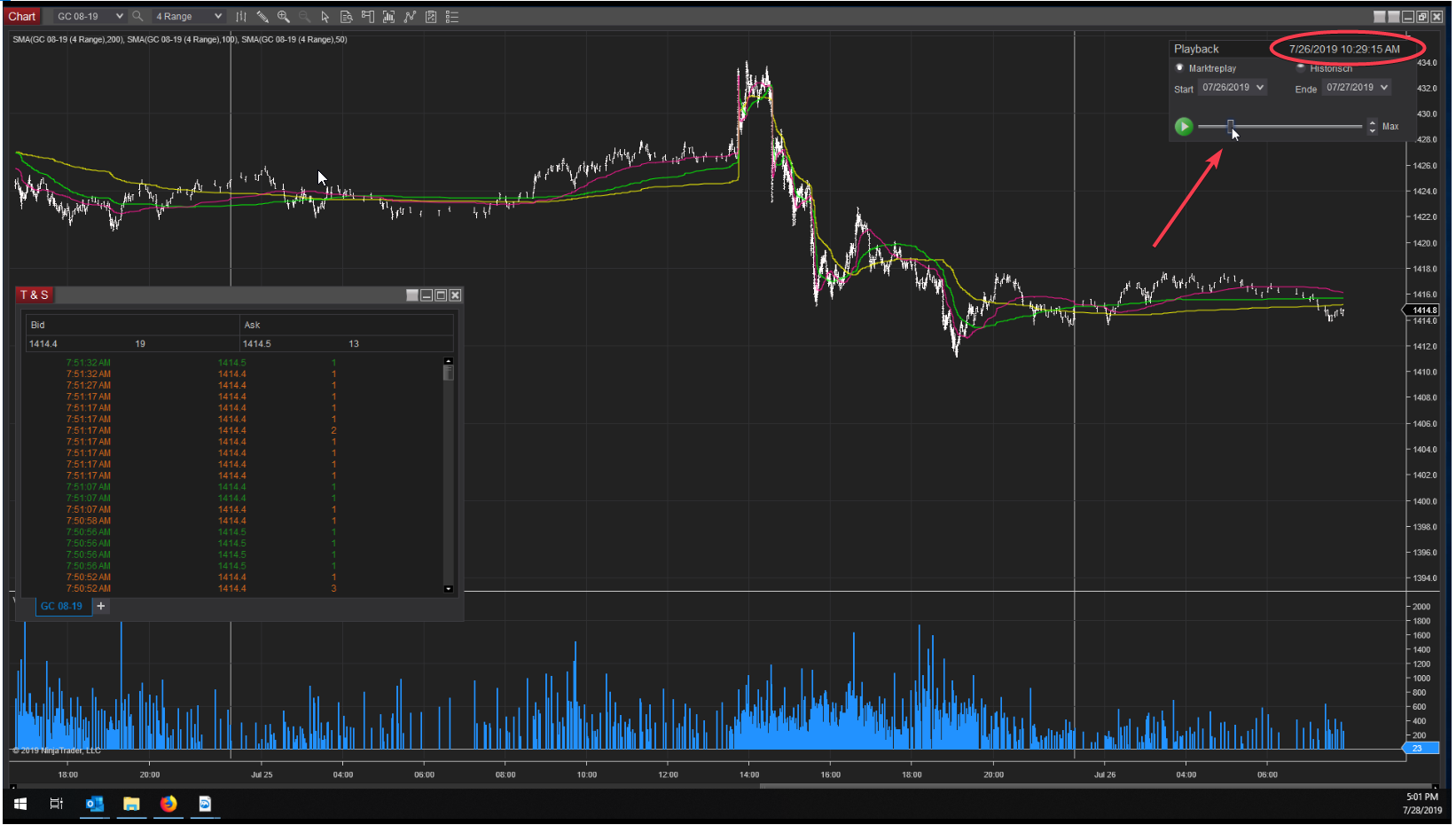Screen dimensions: 1456x825
Task: Open Firefox from the taskbar
Action: tap(168, 804)
